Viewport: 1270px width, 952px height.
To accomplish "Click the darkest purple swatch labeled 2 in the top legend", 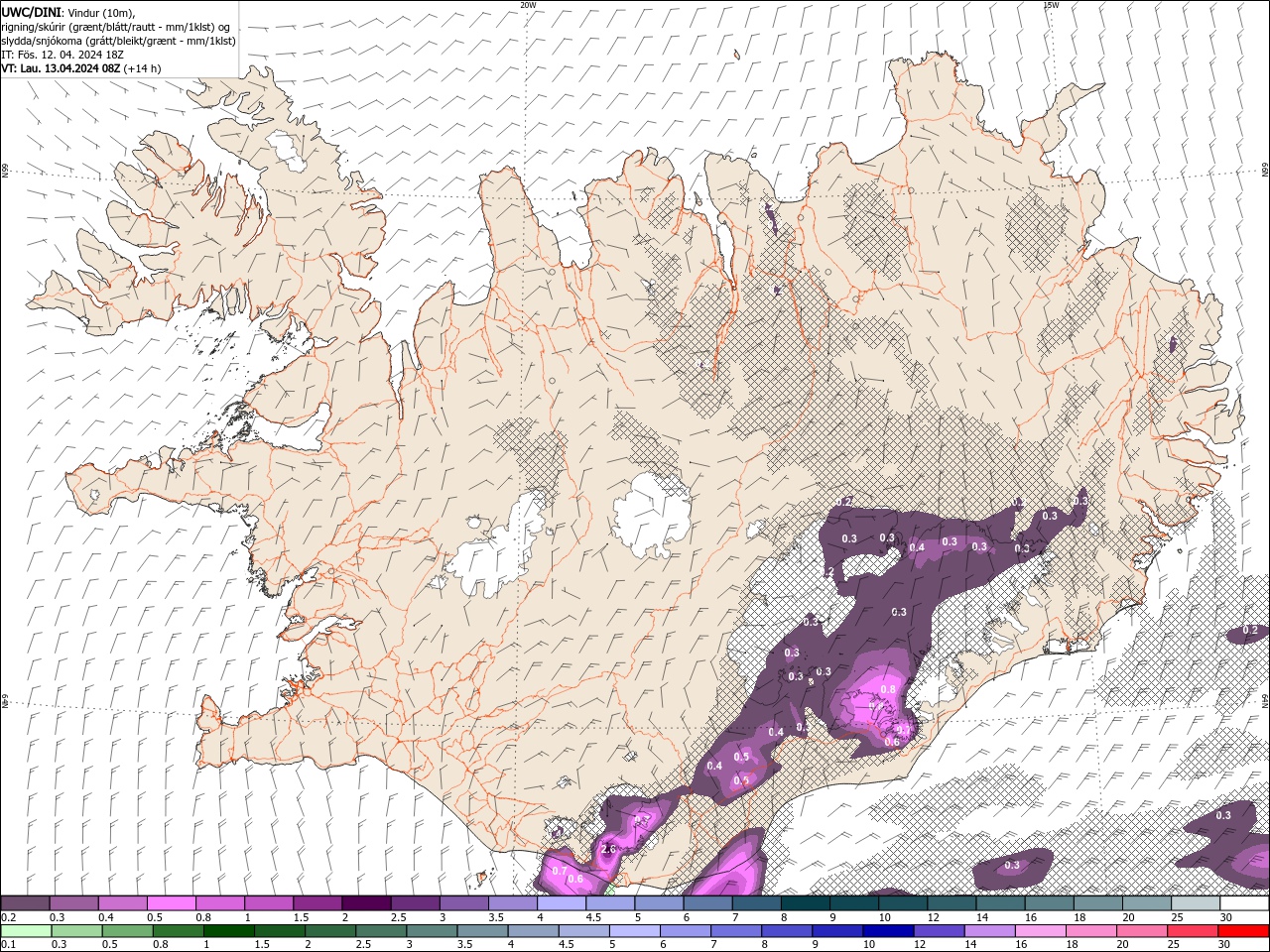I will point(366,903).
